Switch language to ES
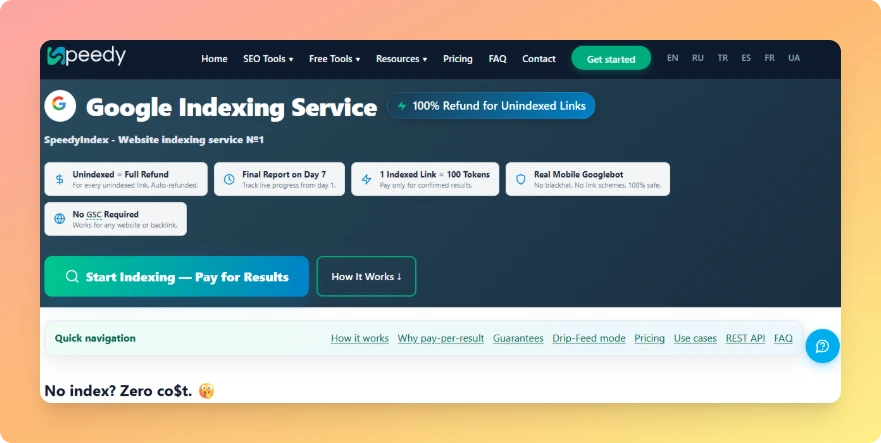 (x=746, y=58)
